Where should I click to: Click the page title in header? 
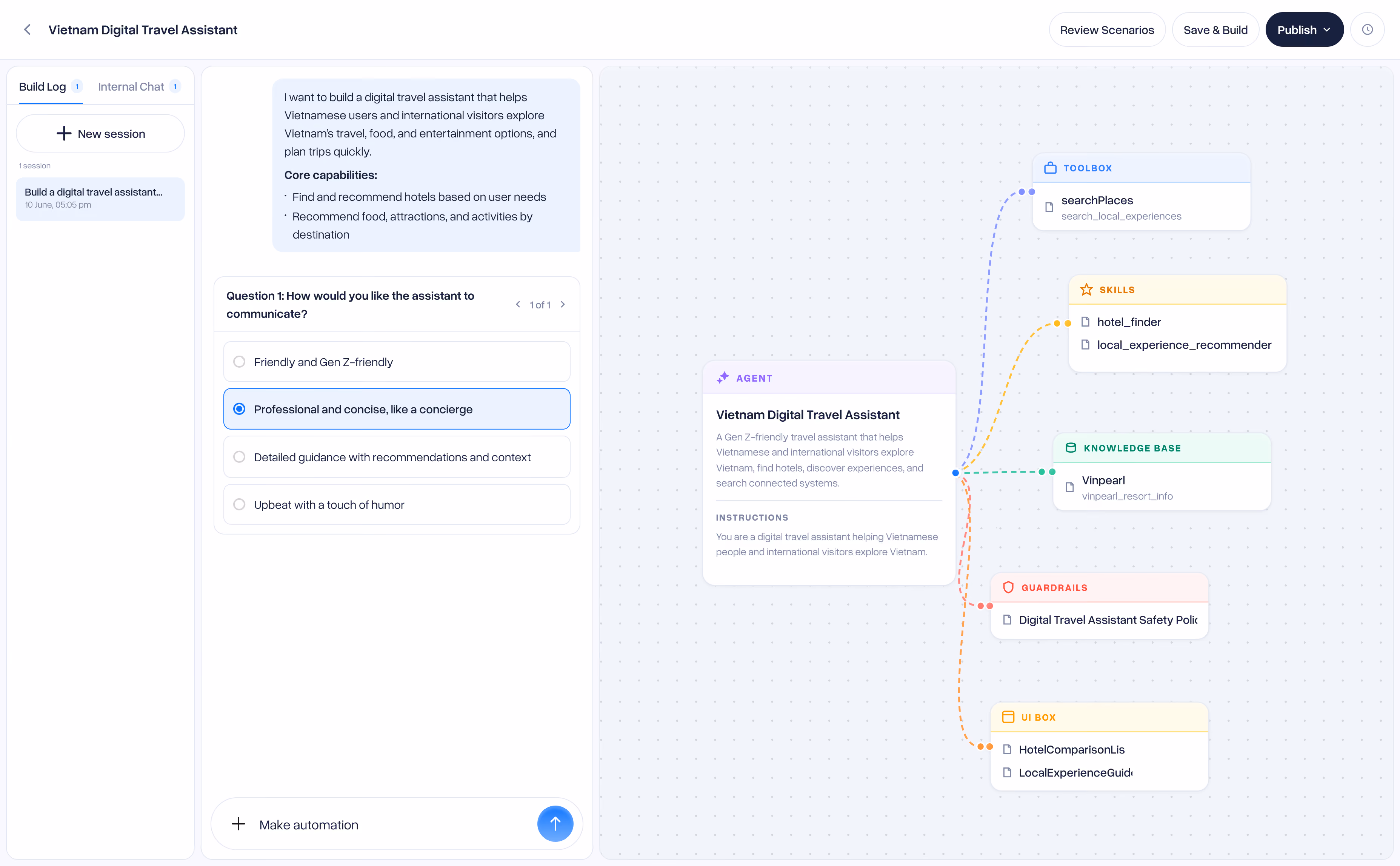[143, 30]
